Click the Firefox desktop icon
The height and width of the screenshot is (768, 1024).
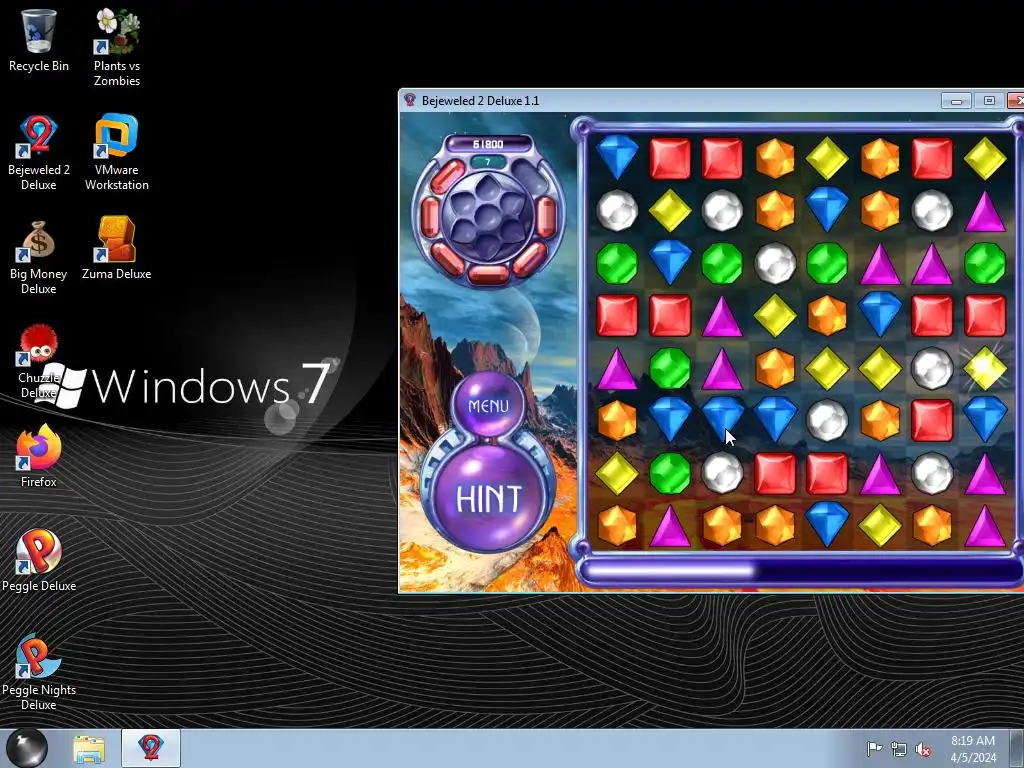pyautogui.click(x=39, y=456)
